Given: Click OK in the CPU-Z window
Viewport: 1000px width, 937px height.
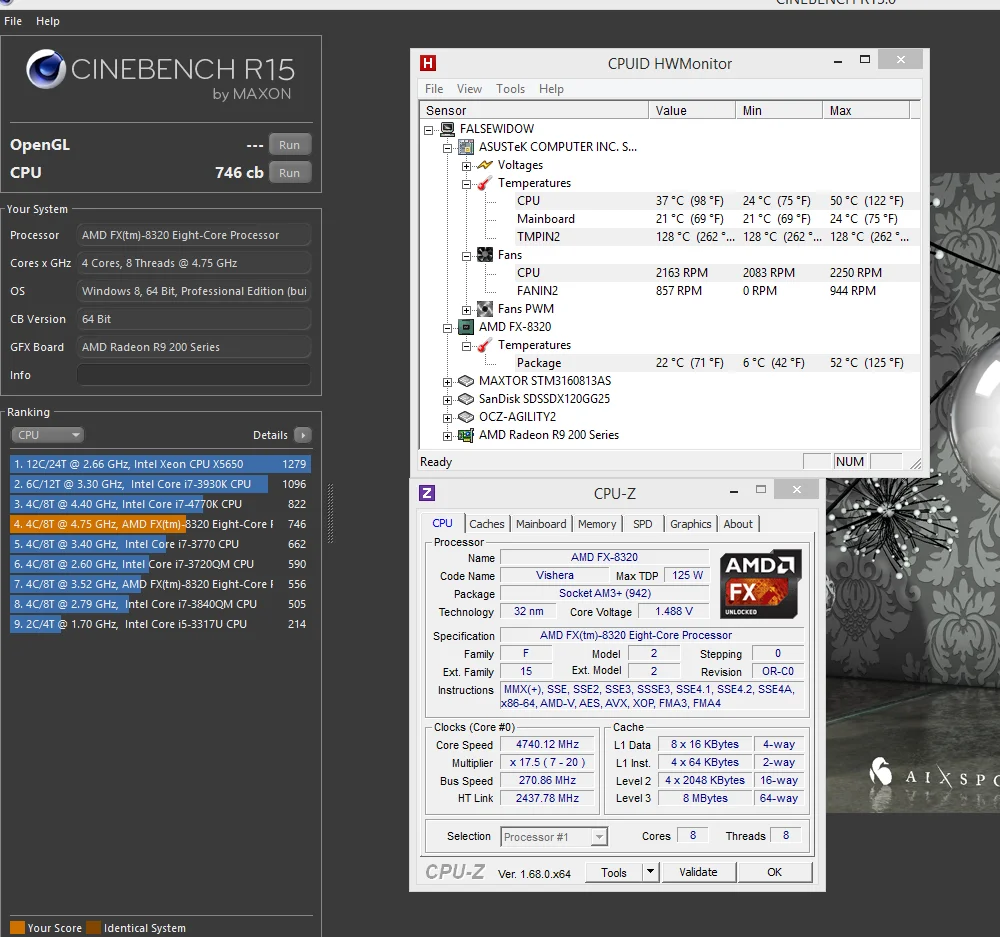Looking at the screenshot, I should coord(774,872).
